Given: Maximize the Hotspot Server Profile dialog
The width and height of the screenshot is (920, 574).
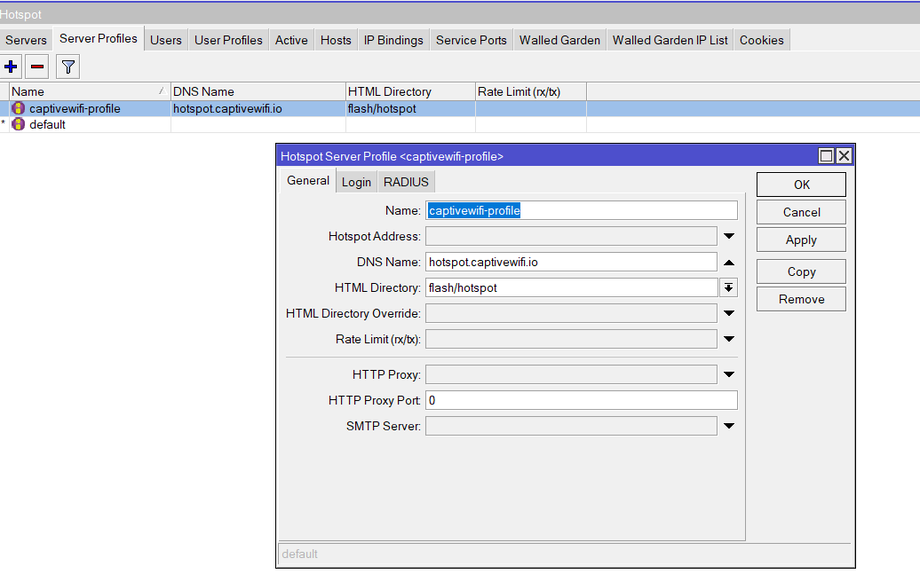Looking at the screenshot, I should pos(826,156).
